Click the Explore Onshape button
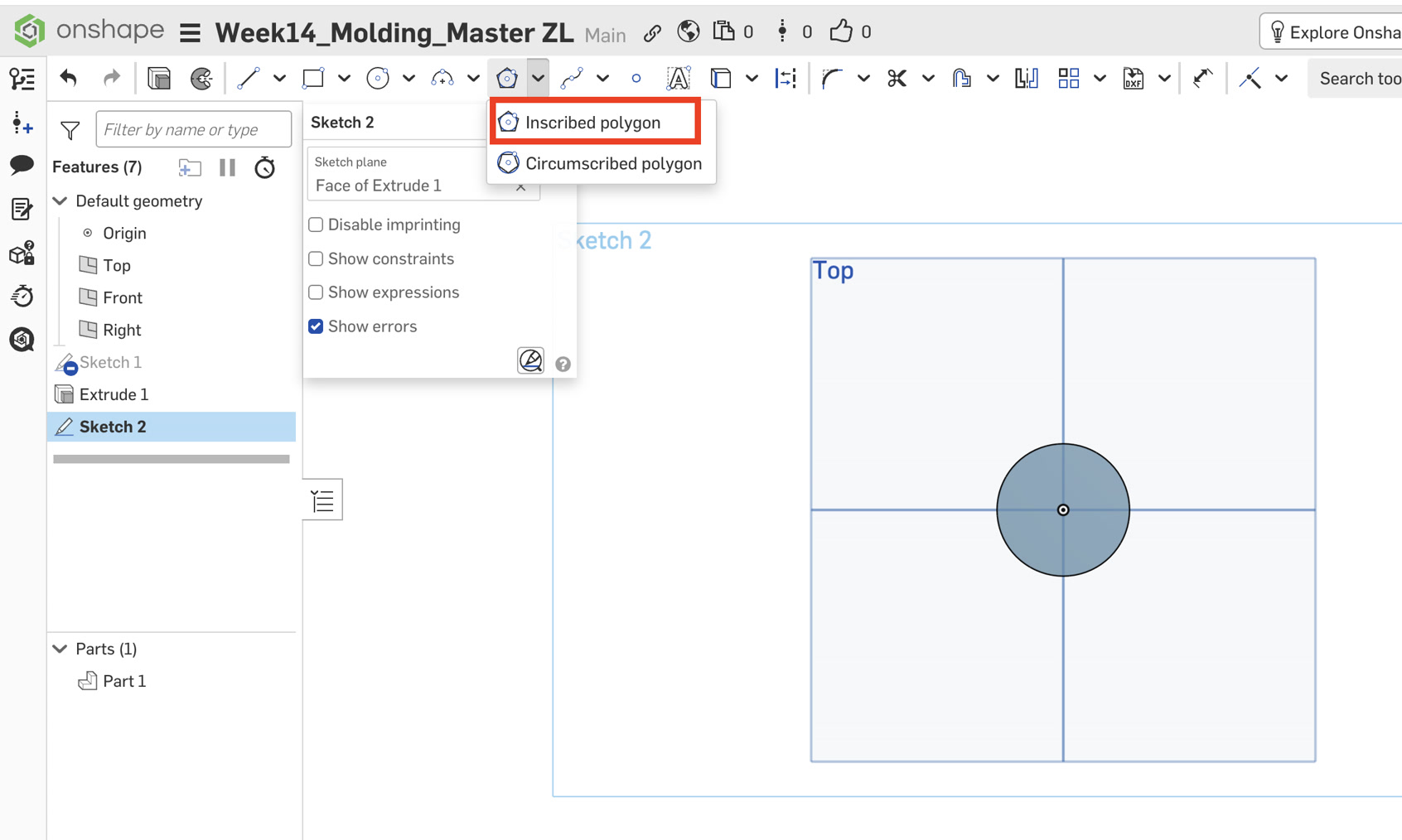Viewport: 1402px width, 840px height. click(x=1334, y=32)
